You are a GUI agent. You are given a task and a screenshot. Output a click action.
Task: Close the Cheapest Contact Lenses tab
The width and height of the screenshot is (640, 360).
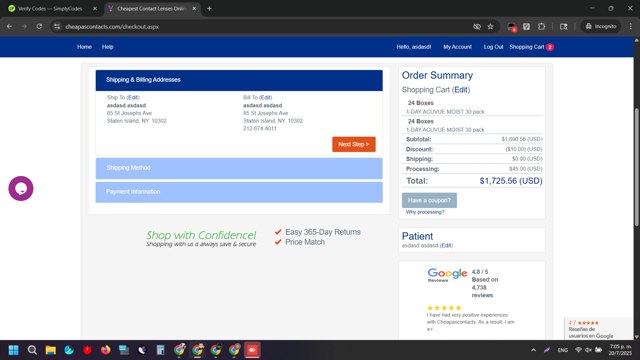194,9
